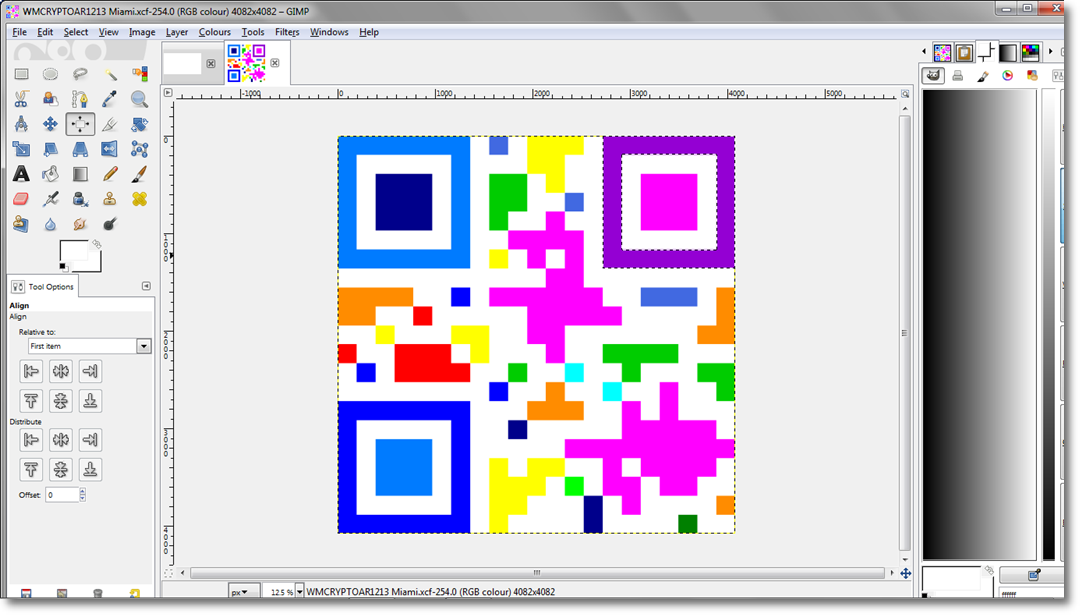1080x615 pixels.
Task: Activate the Dodge/Burn tool
Action: click(110, 224)
